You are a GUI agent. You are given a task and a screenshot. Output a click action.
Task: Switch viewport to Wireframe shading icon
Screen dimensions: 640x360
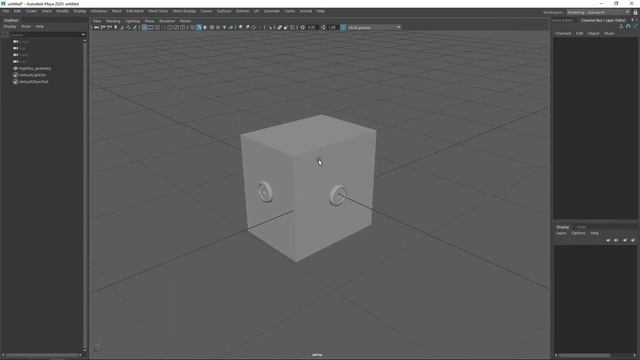tap(193, 28)
